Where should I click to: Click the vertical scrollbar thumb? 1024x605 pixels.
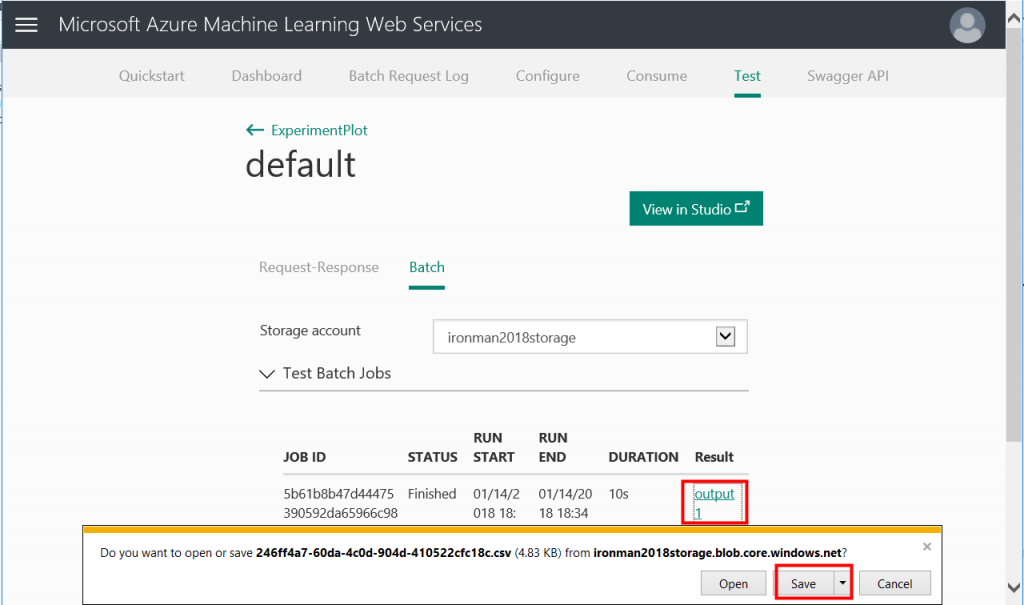click(1014, 235)
